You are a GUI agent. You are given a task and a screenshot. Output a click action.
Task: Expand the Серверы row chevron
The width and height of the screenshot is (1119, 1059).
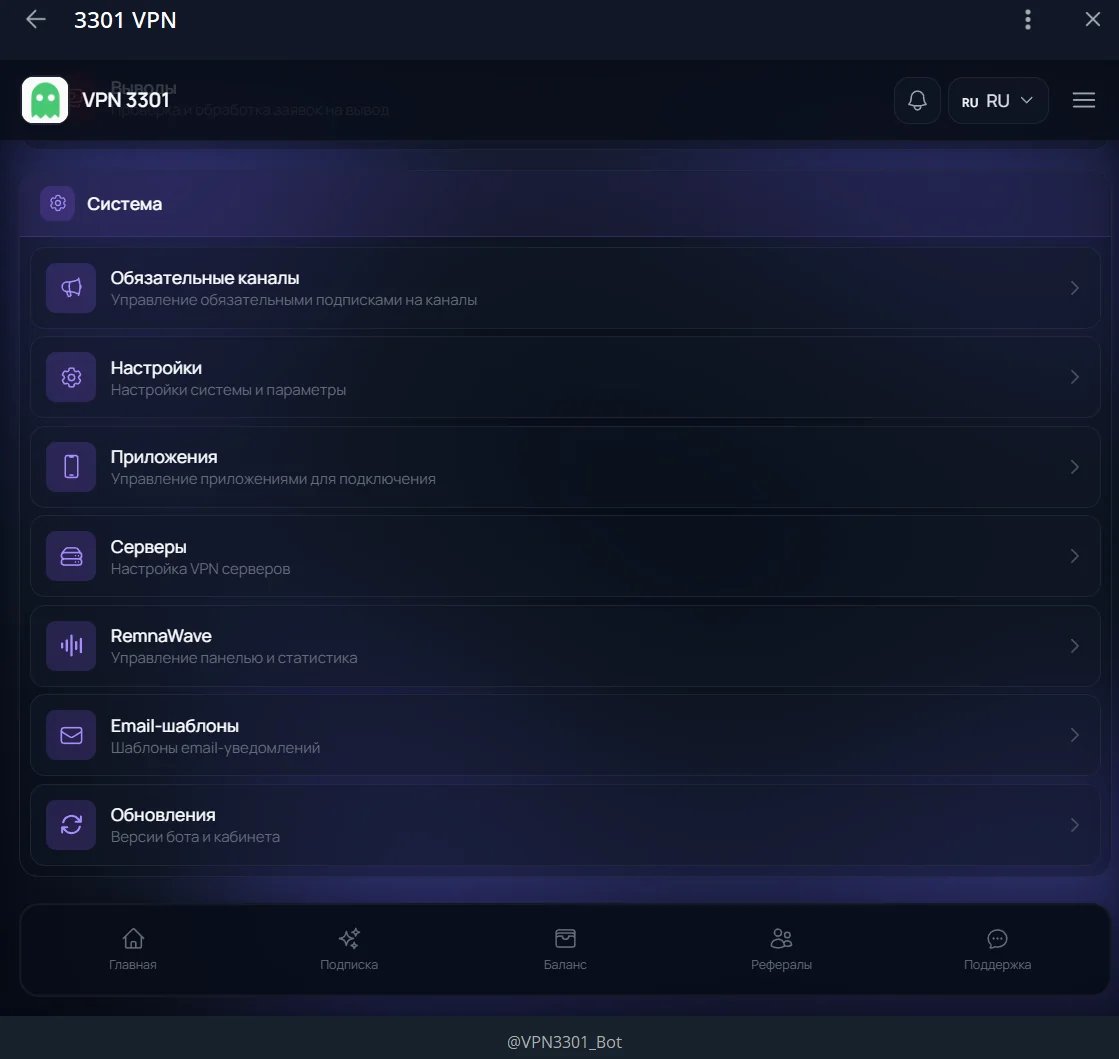[1075, 556]
